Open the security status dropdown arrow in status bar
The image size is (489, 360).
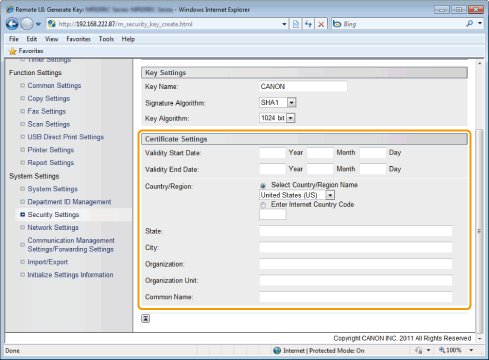[x=428, y=350]
